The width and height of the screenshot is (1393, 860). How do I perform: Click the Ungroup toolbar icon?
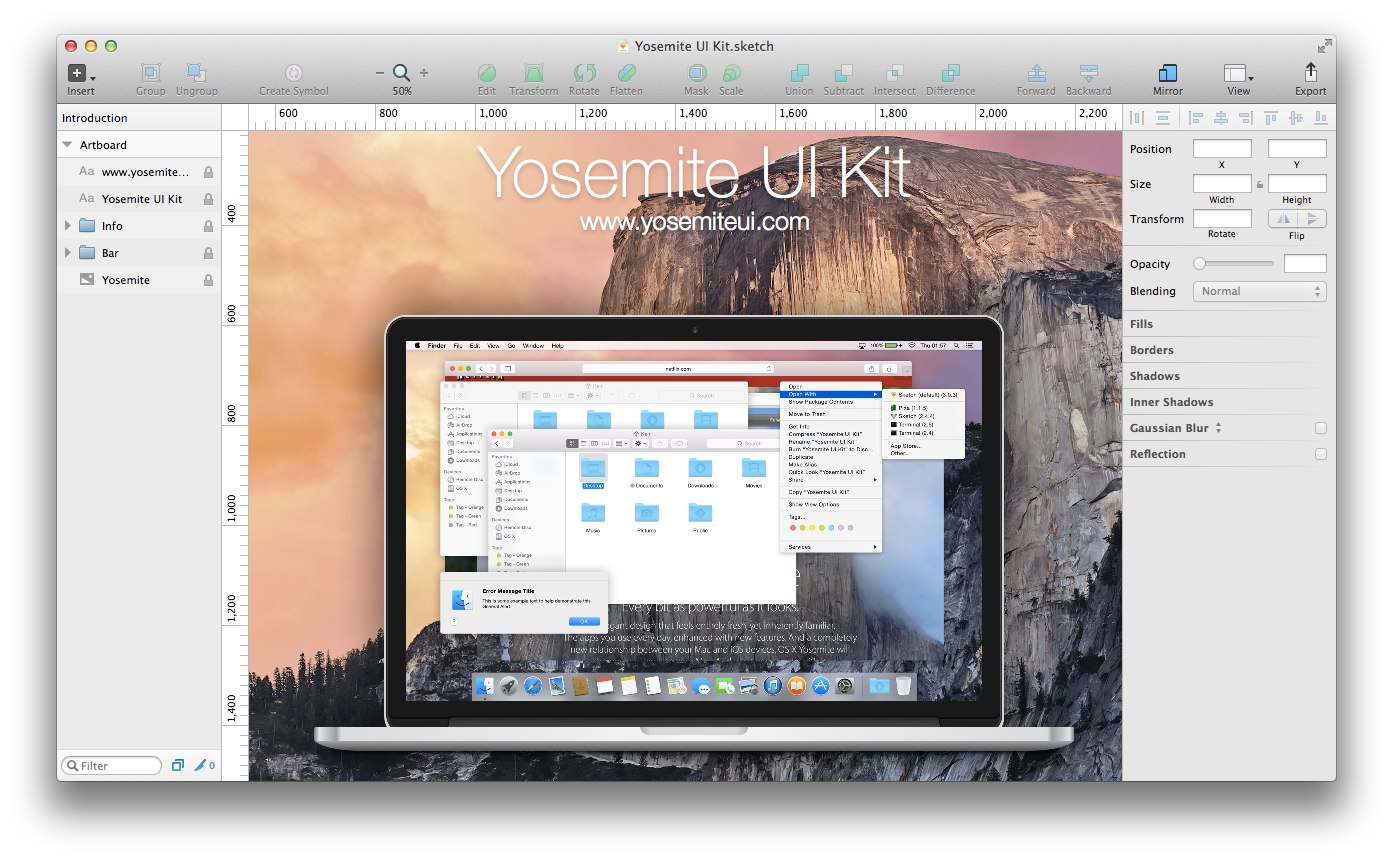pyautogui.click(x=197, y=73)
